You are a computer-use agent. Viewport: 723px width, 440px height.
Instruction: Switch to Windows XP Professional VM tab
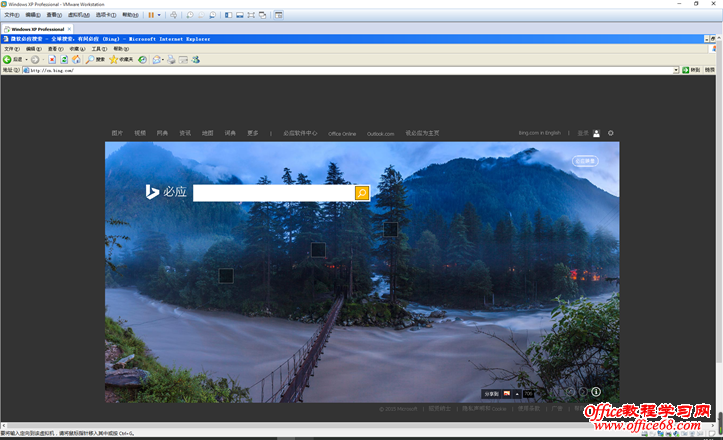coord(38,29)
